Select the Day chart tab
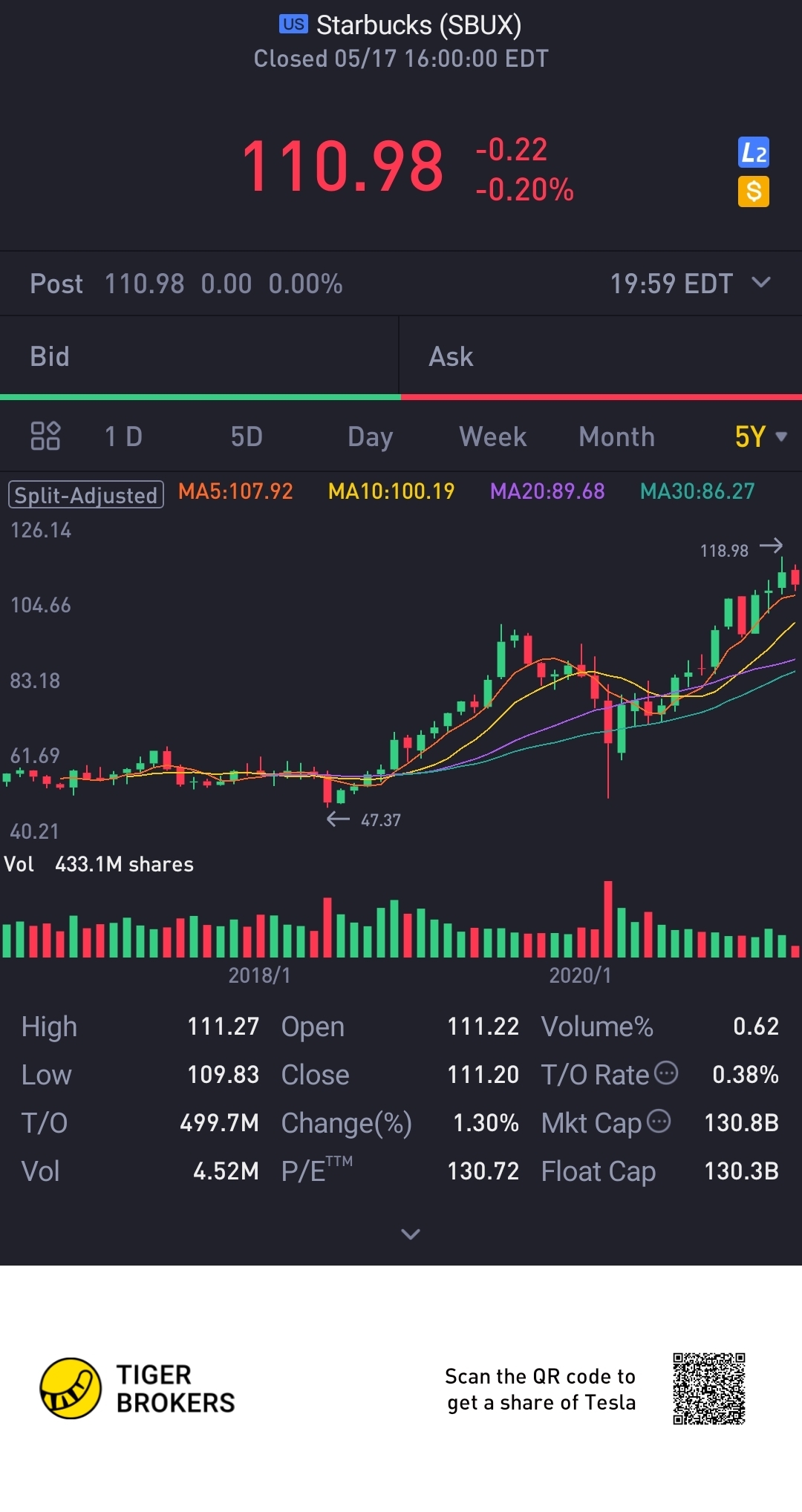 click(x=370, y=437)
